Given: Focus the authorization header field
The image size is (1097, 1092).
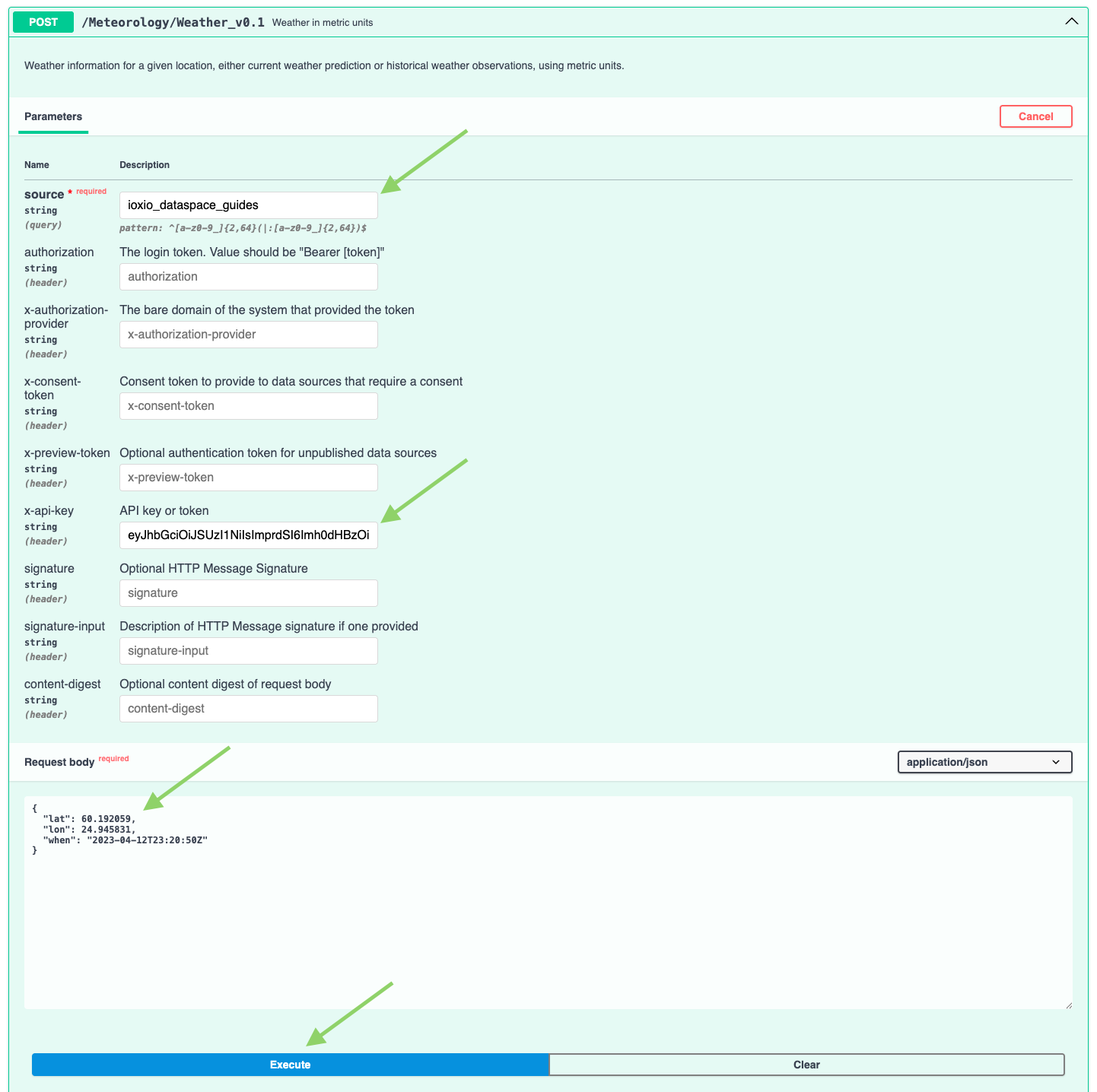Looking at the screenshot, I should click(x=248, y=277).
